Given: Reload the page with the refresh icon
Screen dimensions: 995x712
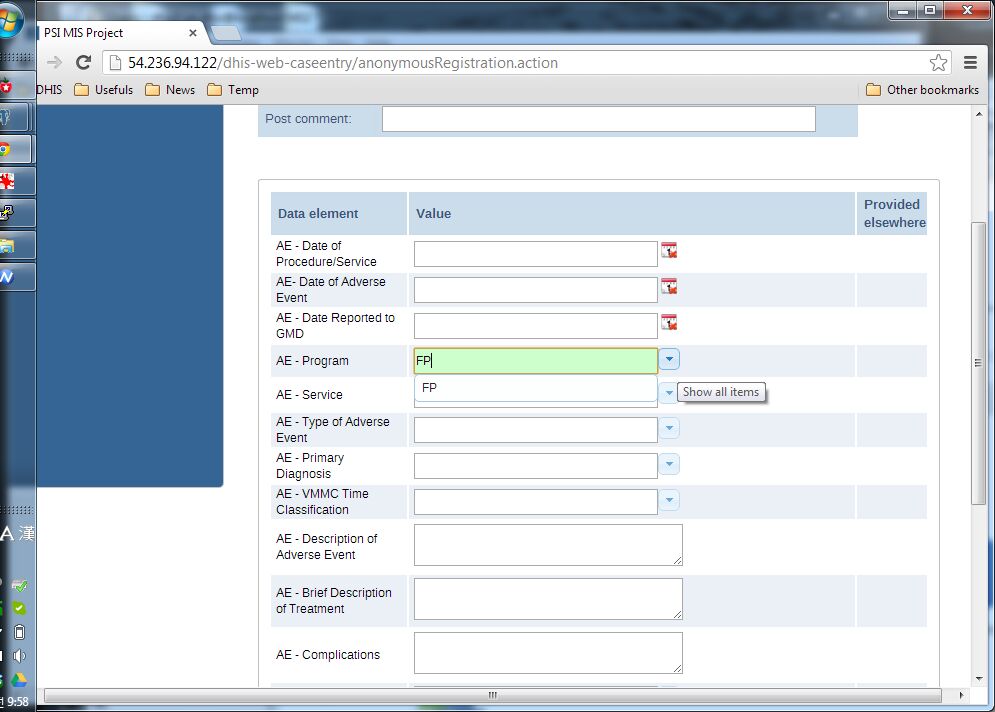Looking at the screenshot, I should [83, 62].
